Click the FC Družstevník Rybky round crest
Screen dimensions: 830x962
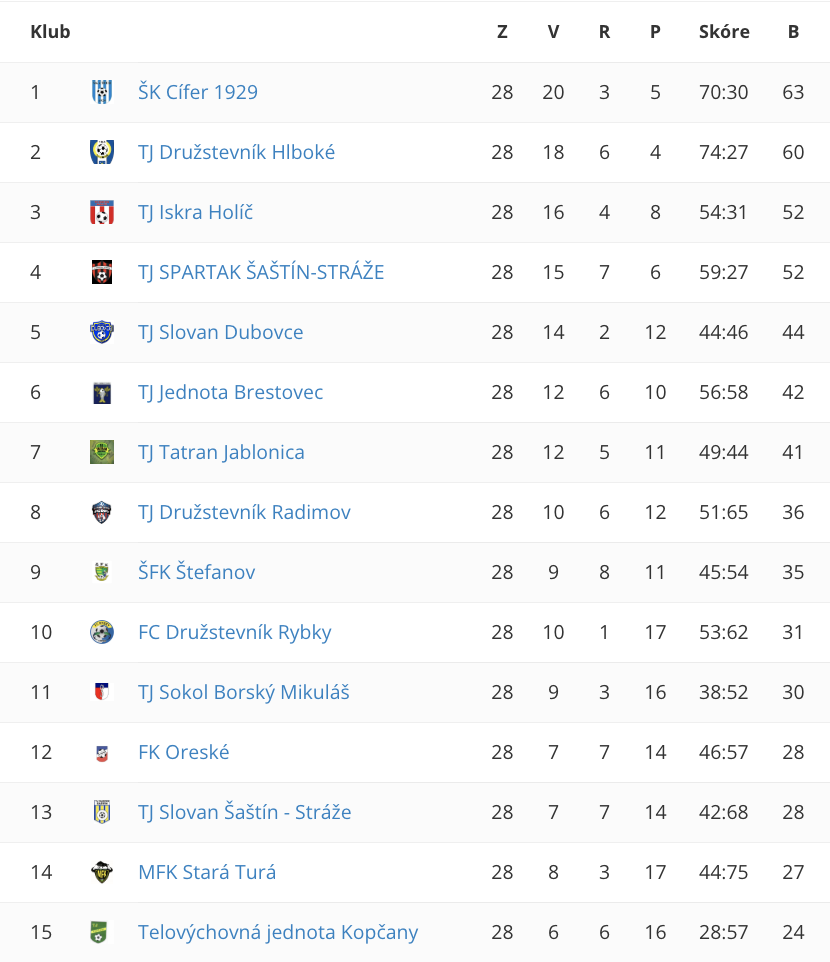click(102, 632)
